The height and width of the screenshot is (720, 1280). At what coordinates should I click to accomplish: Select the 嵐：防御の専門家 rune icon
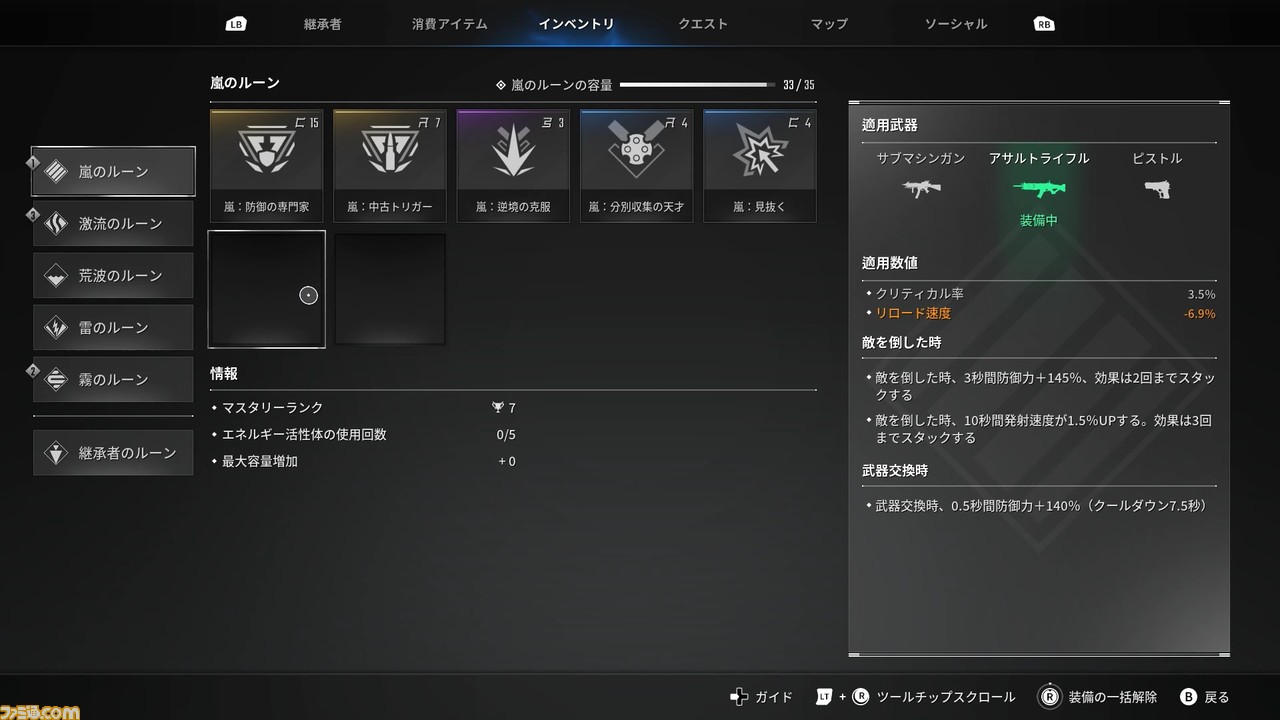(x=266, y=151)
